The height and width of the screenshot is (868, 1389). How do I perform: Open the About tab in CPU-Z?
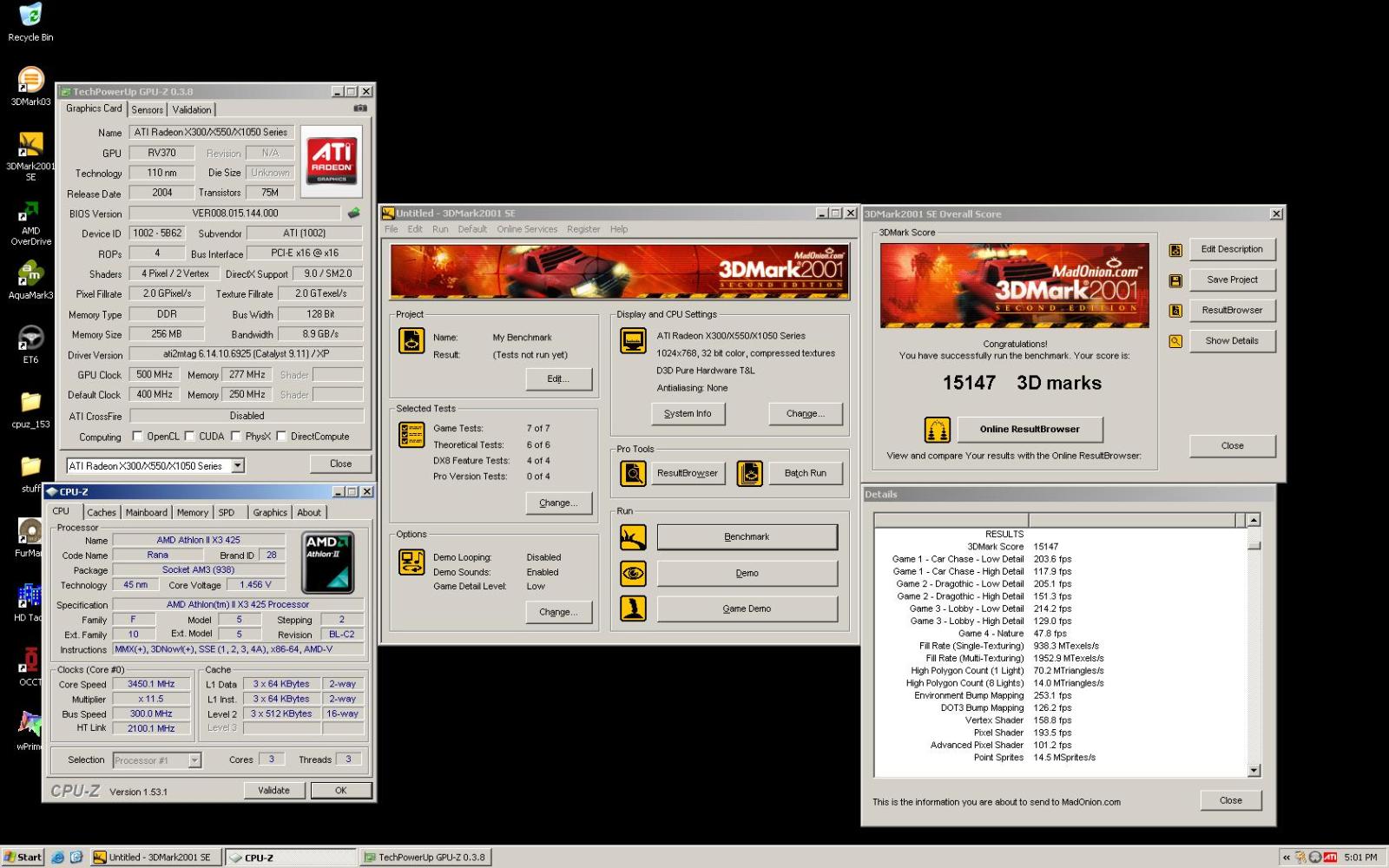click(309, 512)
